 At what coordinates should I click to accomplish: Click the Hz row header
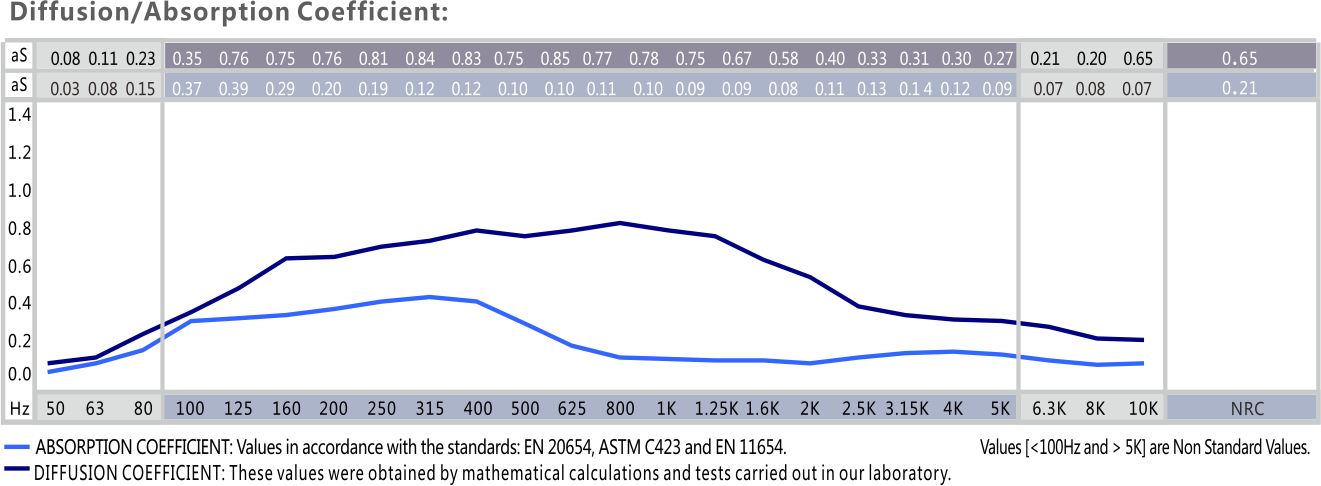(x=17, y=408)
